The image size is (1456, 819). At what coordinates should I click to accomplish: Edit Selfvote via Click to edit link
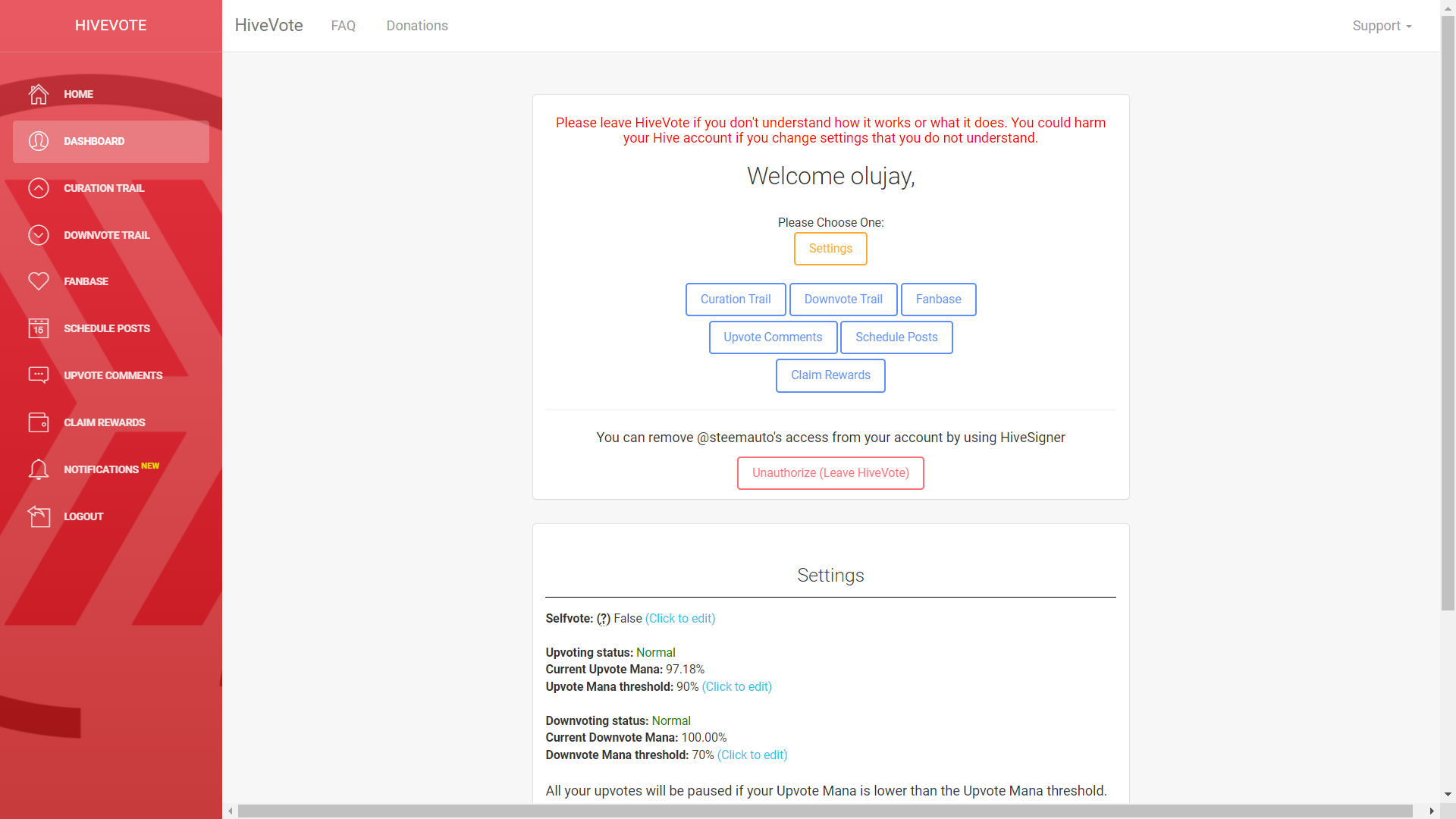pyautogui.click(x=680, y=619)
